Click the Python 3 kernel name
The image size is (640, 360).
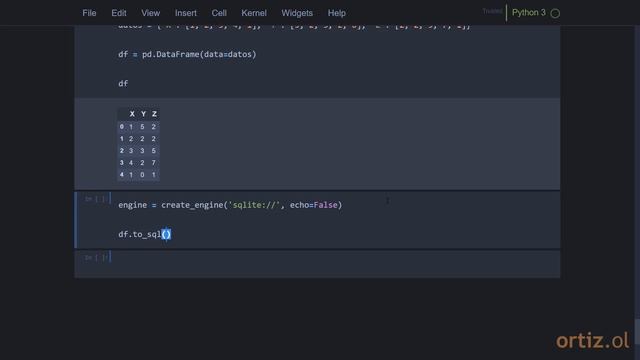(x=529, y=13)
